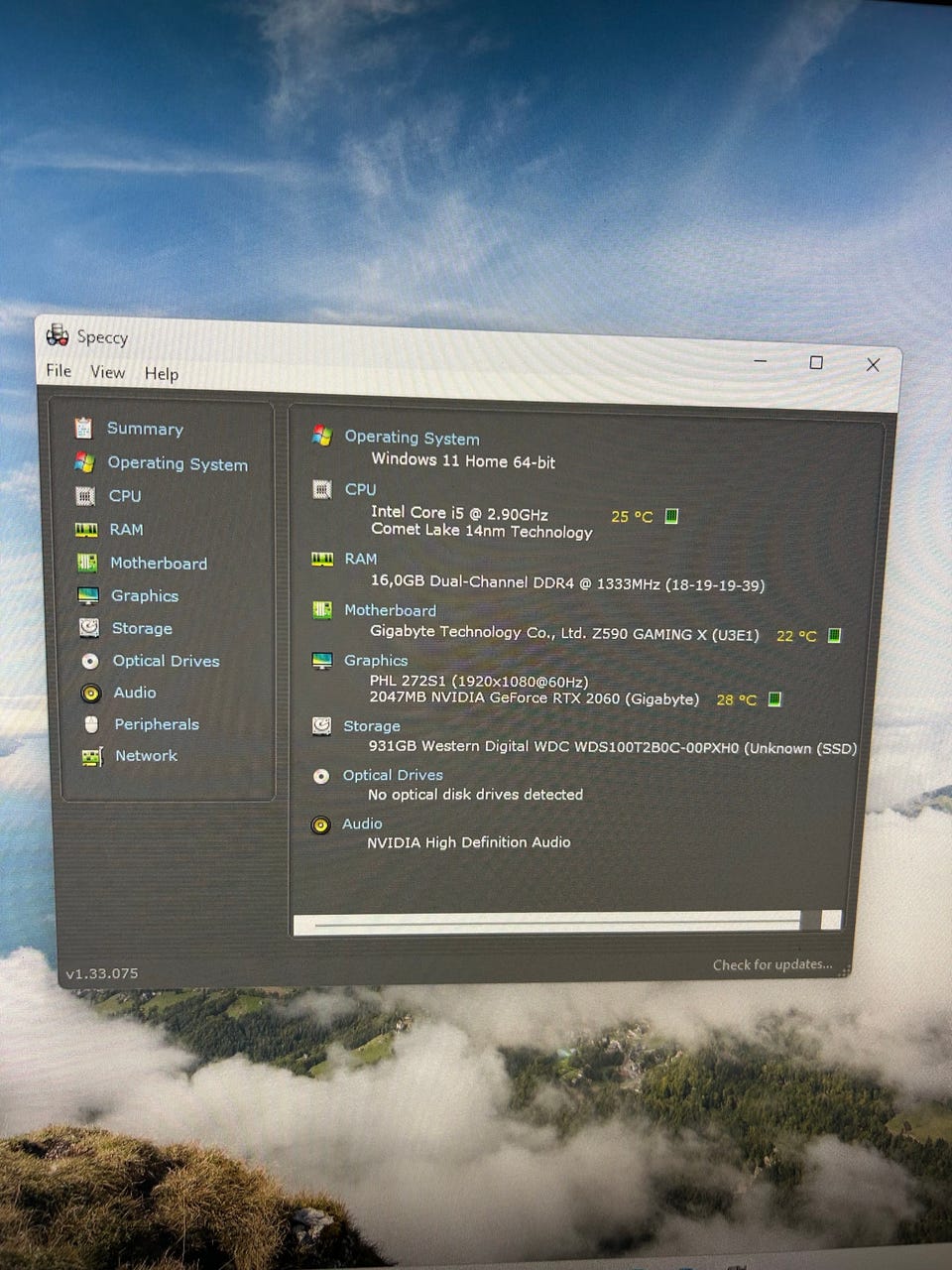
Task: Click the Optical Drives heading link in summary
Action: pyautogui.click(x=393, y=775)
